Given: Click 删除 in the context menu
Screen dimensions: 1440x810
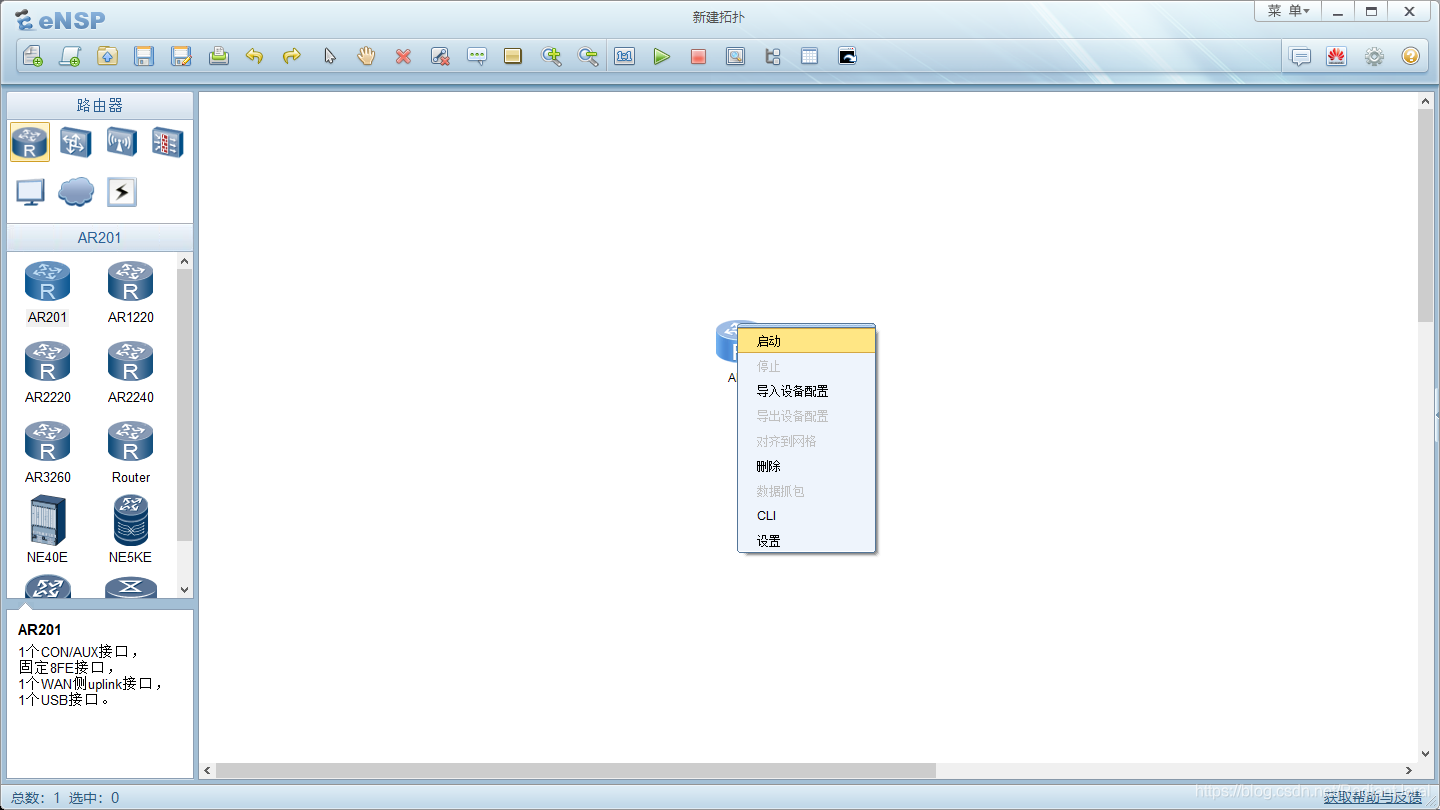Looking at the screenshot, I should coord(806,466).
